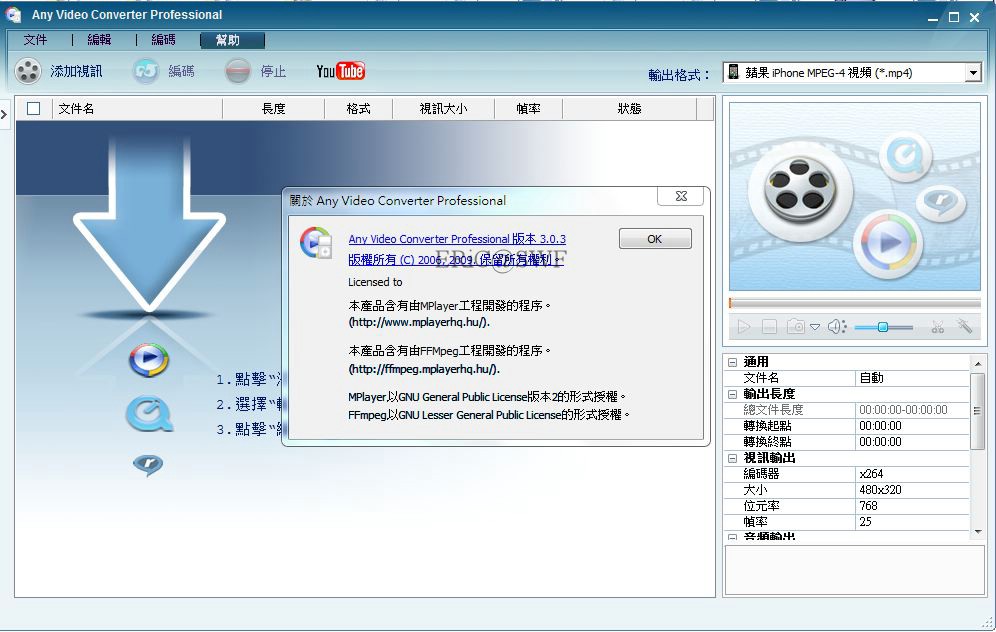Edit the 文件名 value 自動

pyautogui.click(x=913, y=378)
